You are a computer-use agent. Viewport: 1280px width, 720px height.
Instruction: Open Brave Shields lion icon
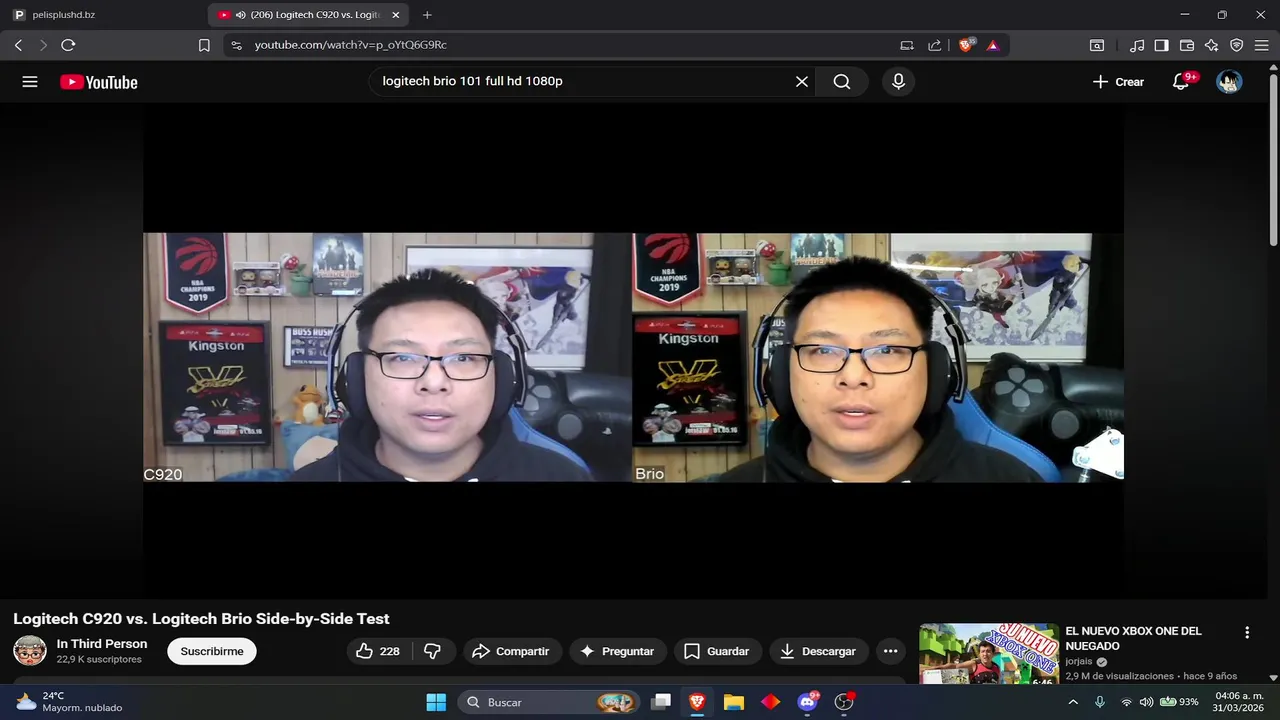click(x=966, y=45)
